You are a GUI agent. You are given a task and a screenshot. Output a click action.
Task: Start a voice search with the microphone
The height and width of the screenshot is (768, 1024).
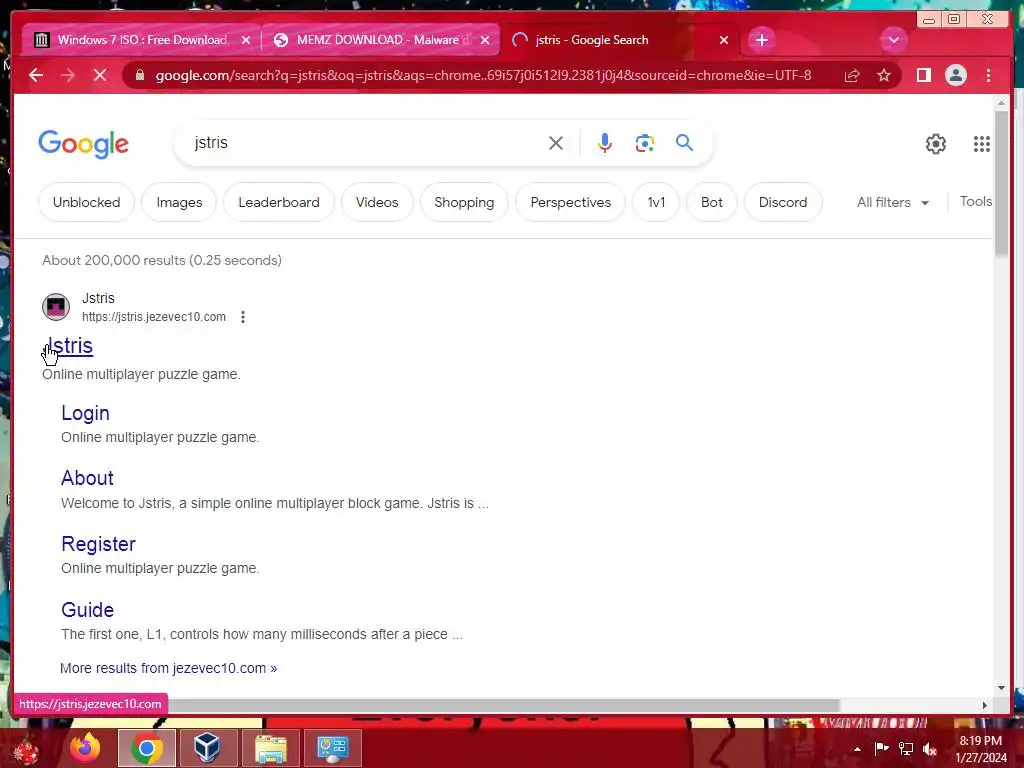(605, 143)
